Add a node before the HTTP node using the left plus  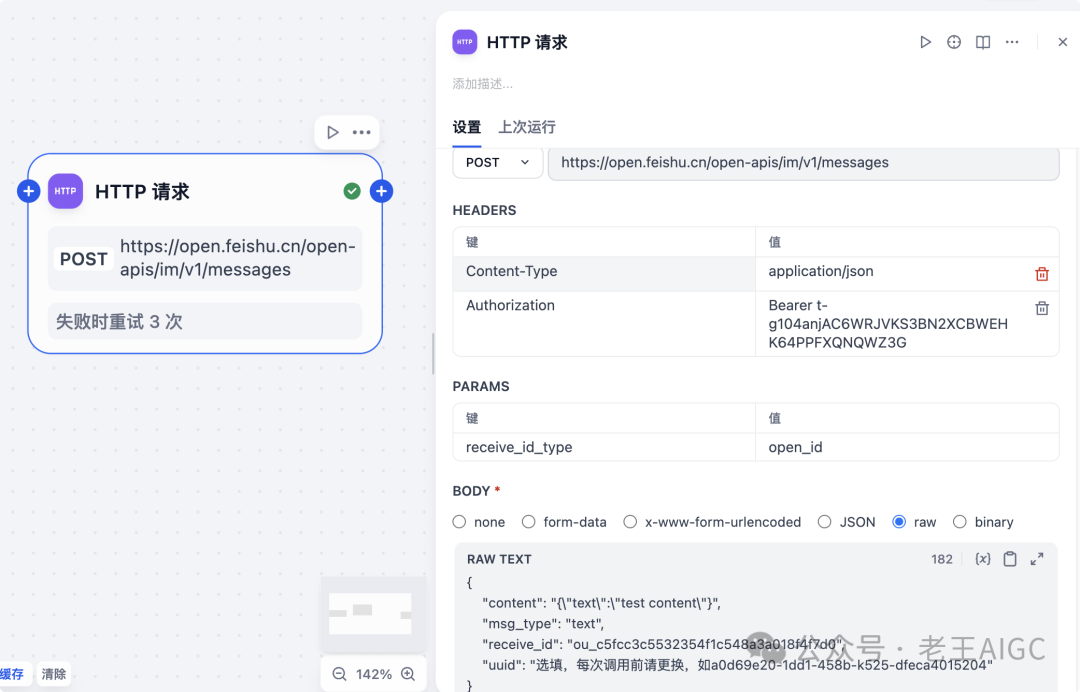pyautogui.click(x=28, y=191)
